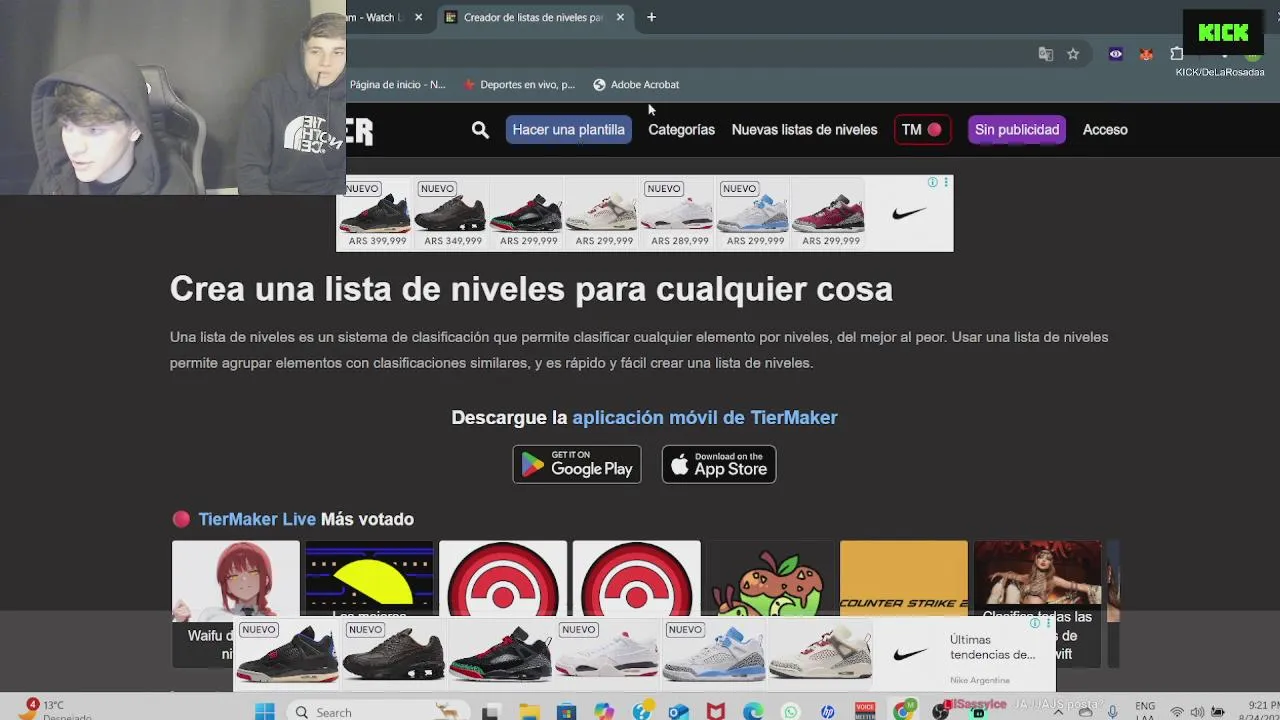The height and width of the screenshot is (720, 1280).
Task: Click Últimas tendencias de... ad text
Action: pos(992,647)
